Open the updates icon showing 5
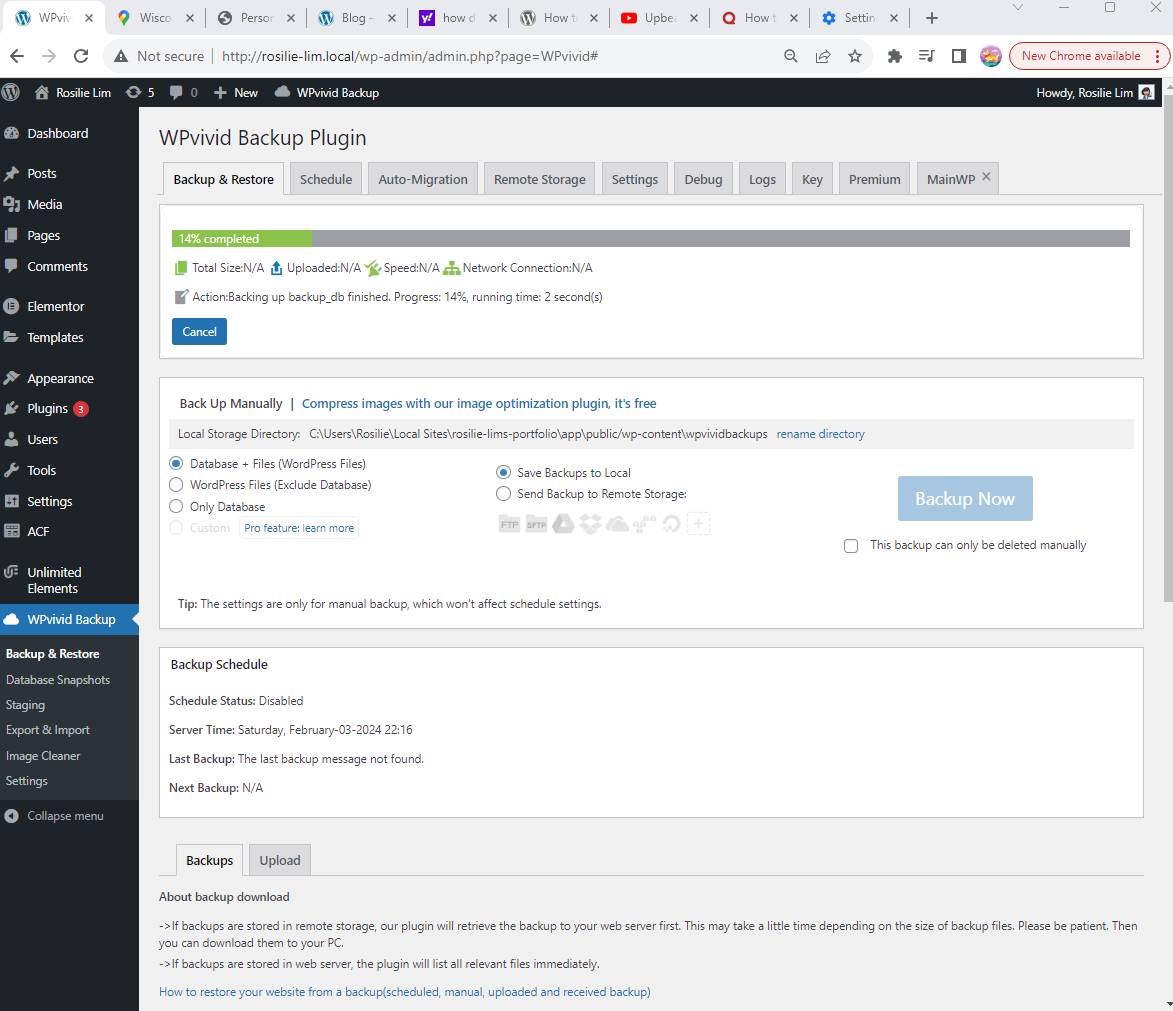This screenshot has width=1173, height=1011. pos(140,92)
